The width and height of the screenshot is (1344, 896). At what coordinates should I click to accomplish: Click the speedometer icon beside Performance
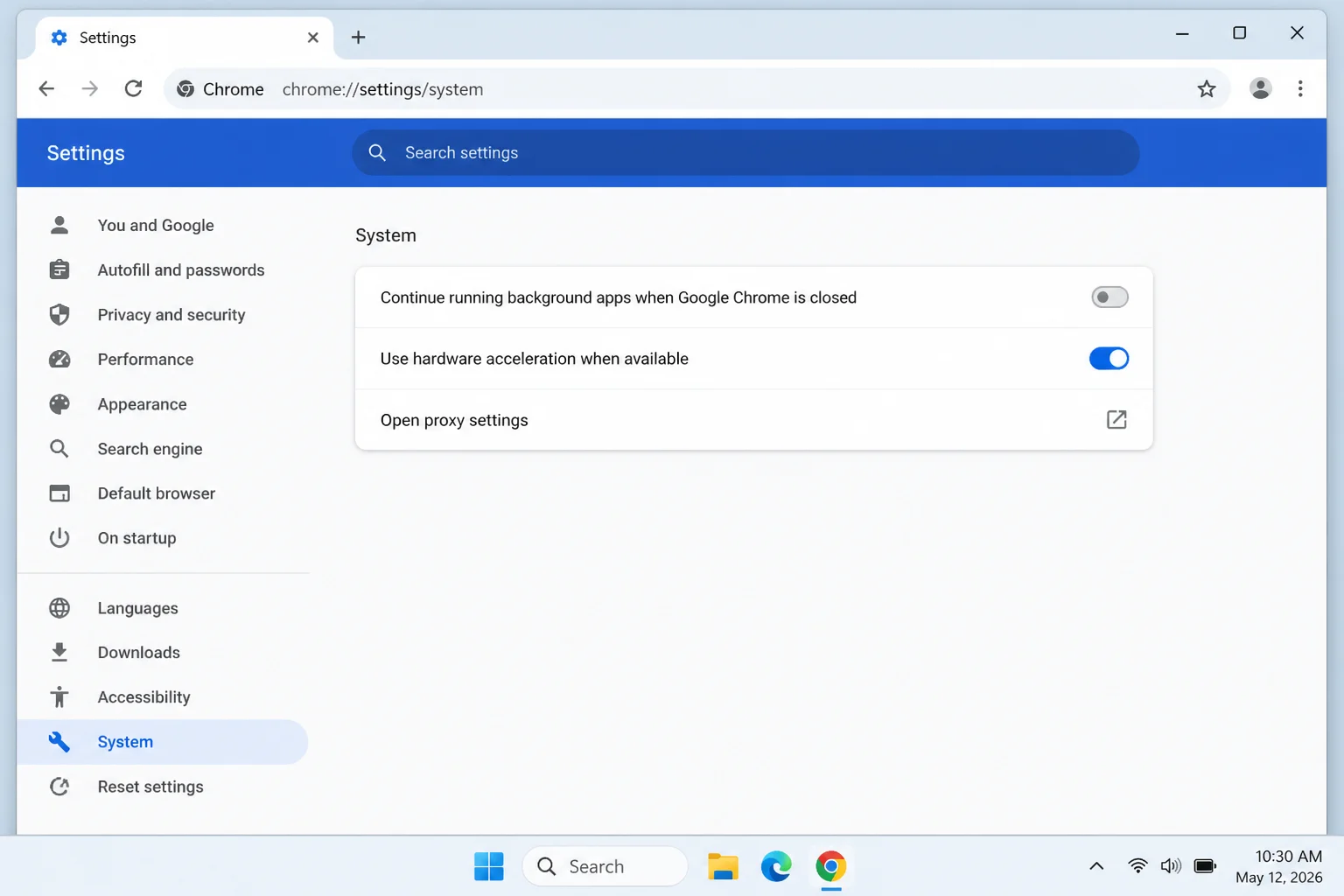[59, 359]
